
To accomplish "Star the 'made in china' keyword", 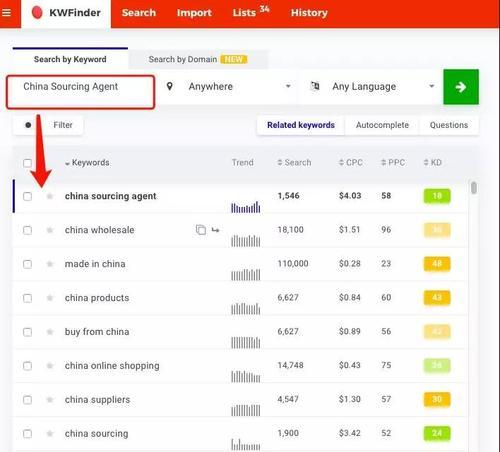I will pos(50,264).
